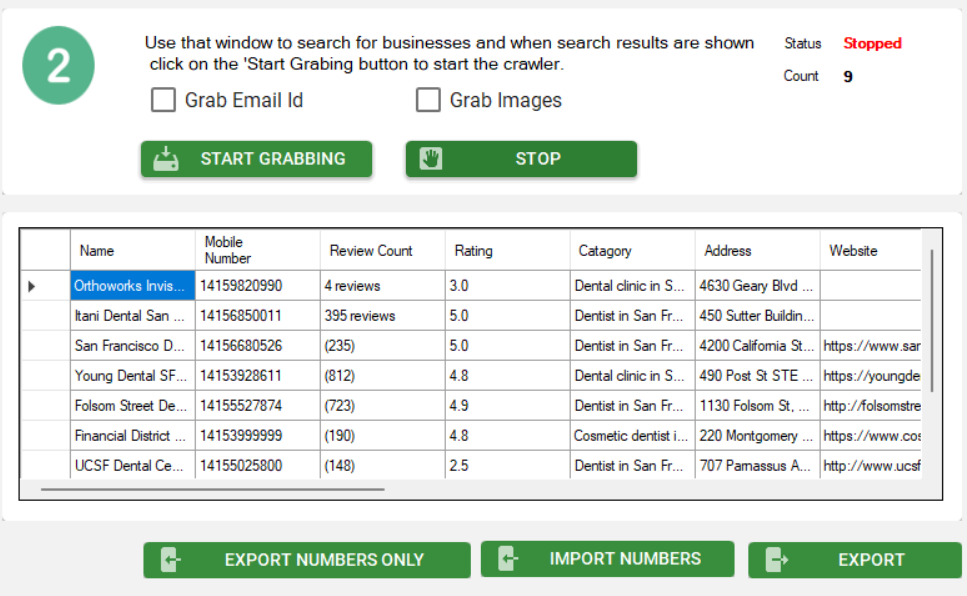Select the Financial District name cell

[x=133, y=436]
